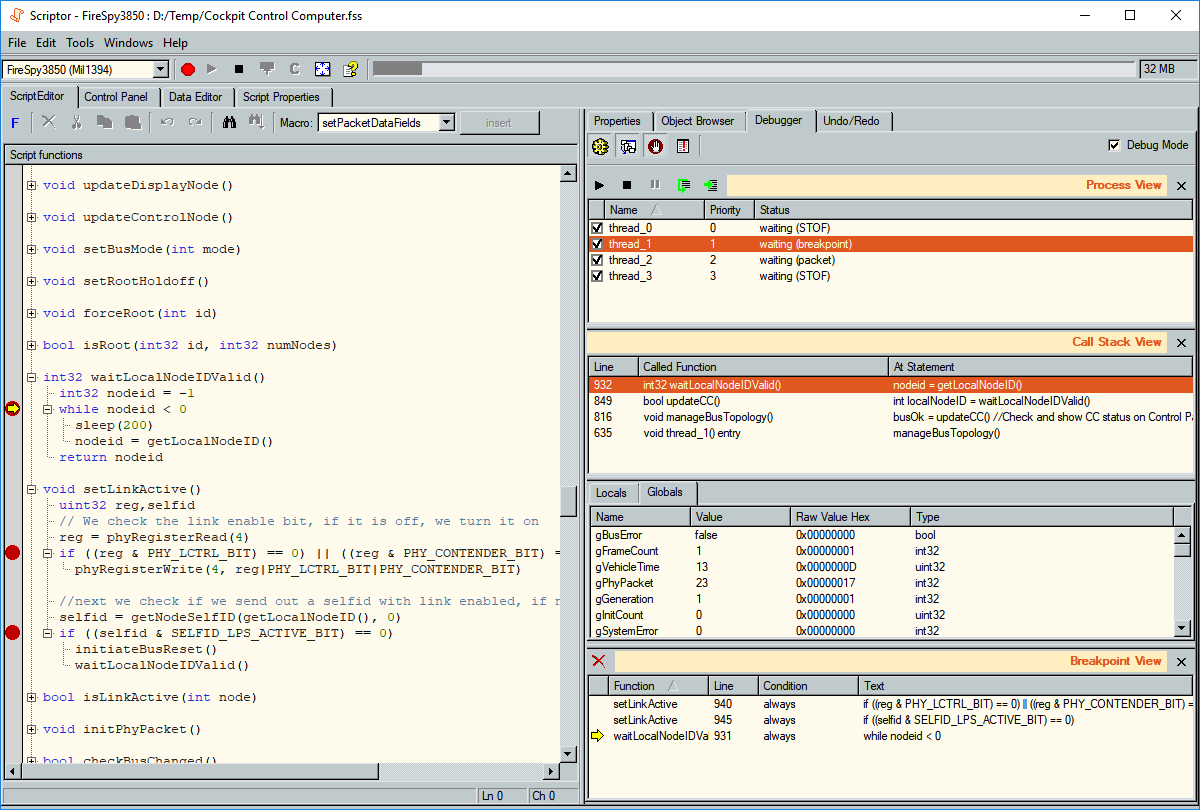
Task: Toggle the process view gear icon
Action: pyautogui.click(x=600, y=147)
